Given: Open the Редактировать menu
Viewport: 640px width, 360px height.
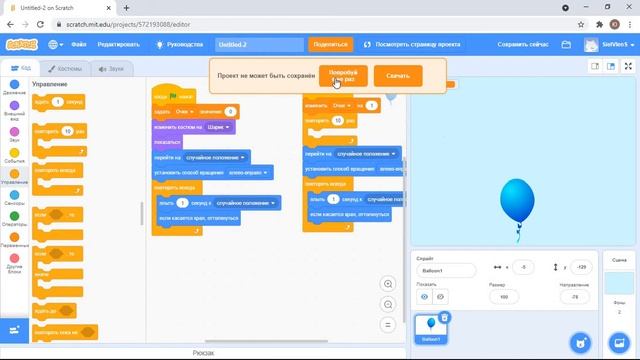Looking at the screenshot, I should point(118,44).
